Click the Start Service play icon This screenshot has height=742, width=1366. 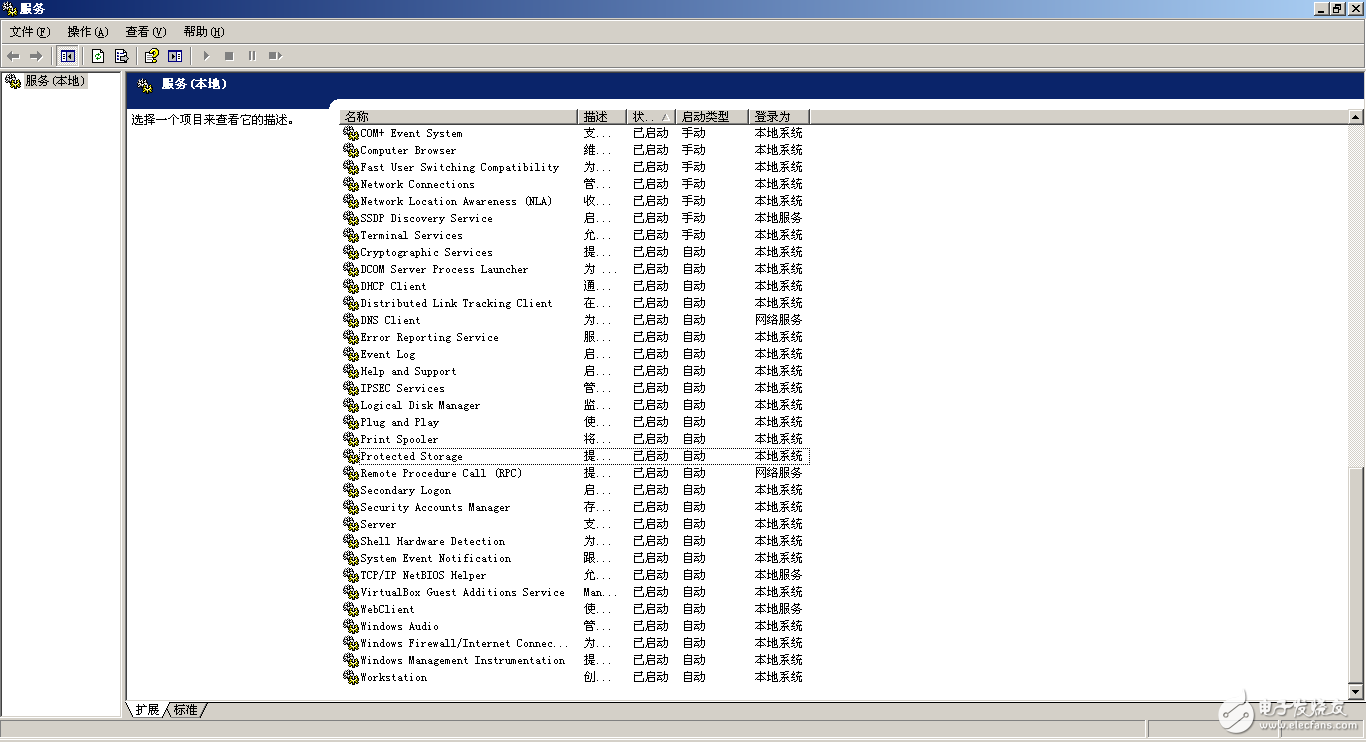[207, 56]
